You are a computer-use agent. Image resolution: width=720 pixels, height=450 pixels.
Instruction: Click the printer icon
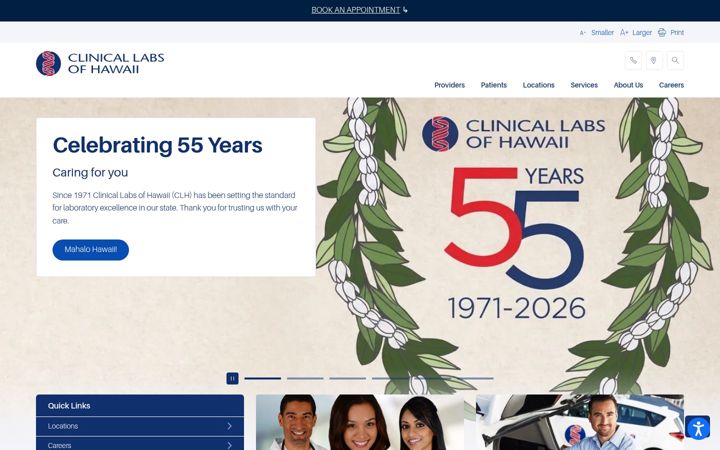[x=662, y=32]
